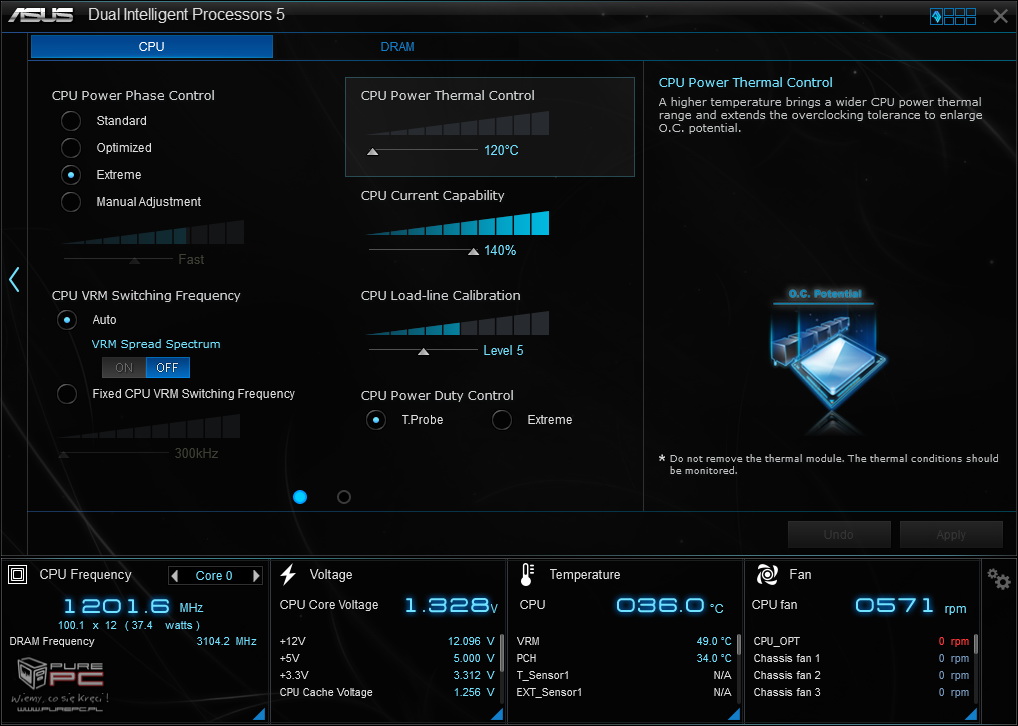The height and width of the screenshot is (726, 1018).
Task: Click the PCH 34.0 °C value
Action: (714, 658)
